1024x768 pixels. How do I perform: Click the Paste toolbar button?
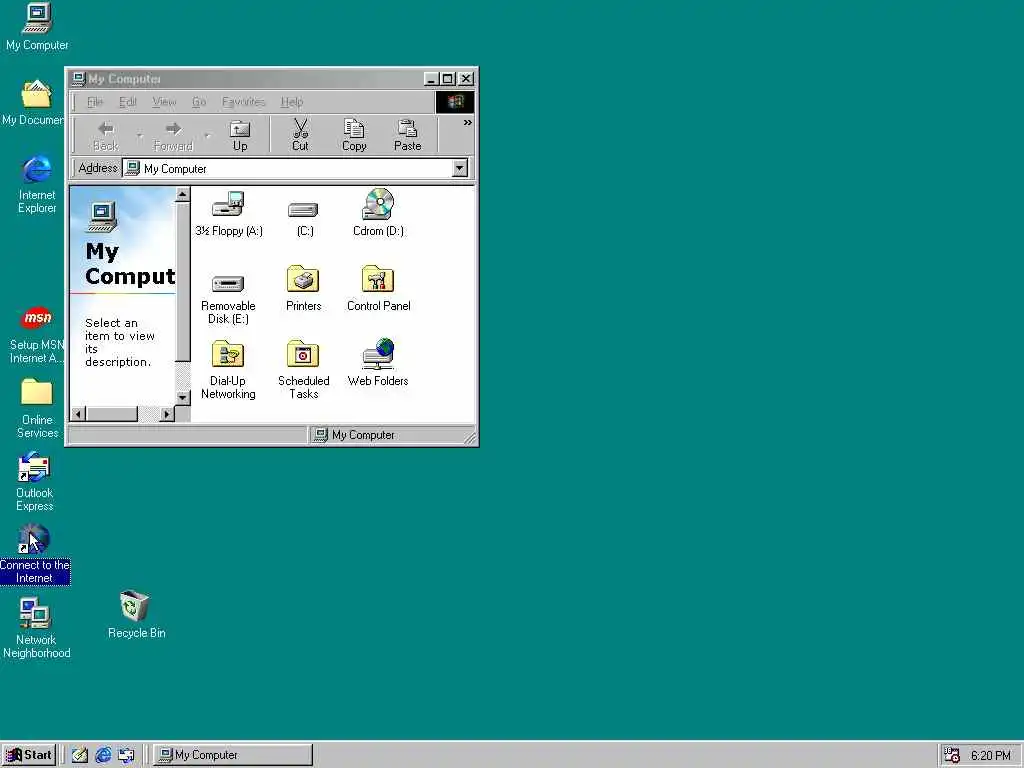(x=408, y=135)
